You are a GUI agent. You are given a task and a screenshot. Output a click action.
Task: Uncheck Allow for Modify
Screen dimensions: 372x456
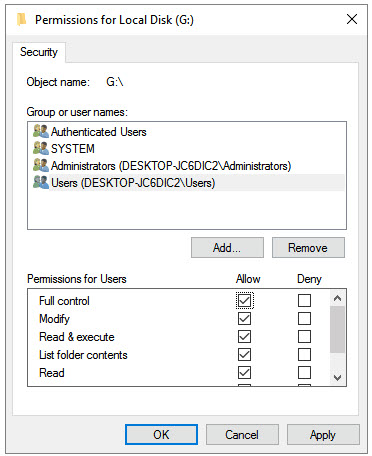[244, 319]
